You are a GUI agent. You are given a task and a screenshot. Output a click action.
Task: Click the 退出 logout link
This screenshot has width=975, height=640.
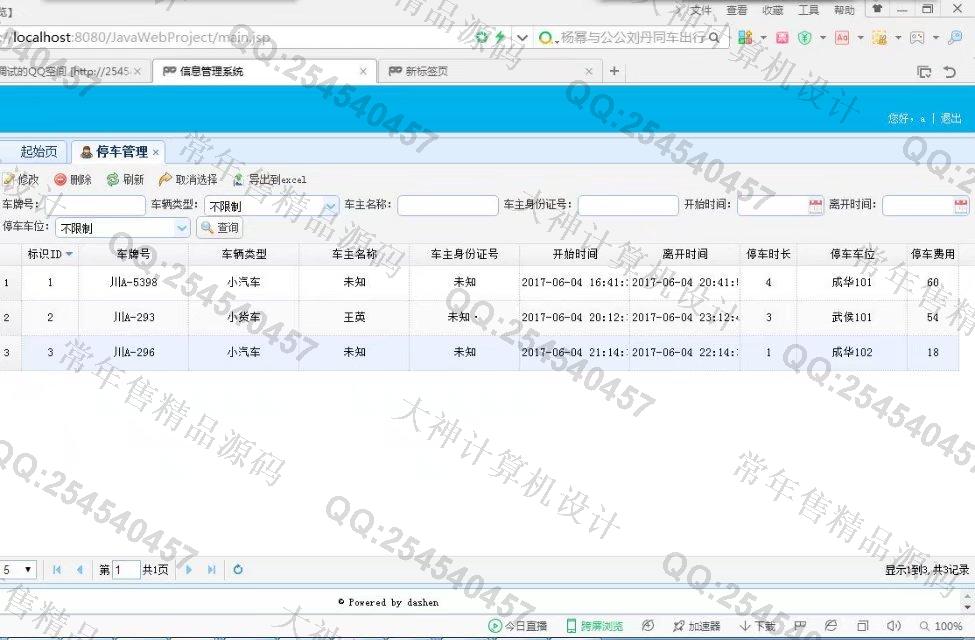[x=951, y=118]
